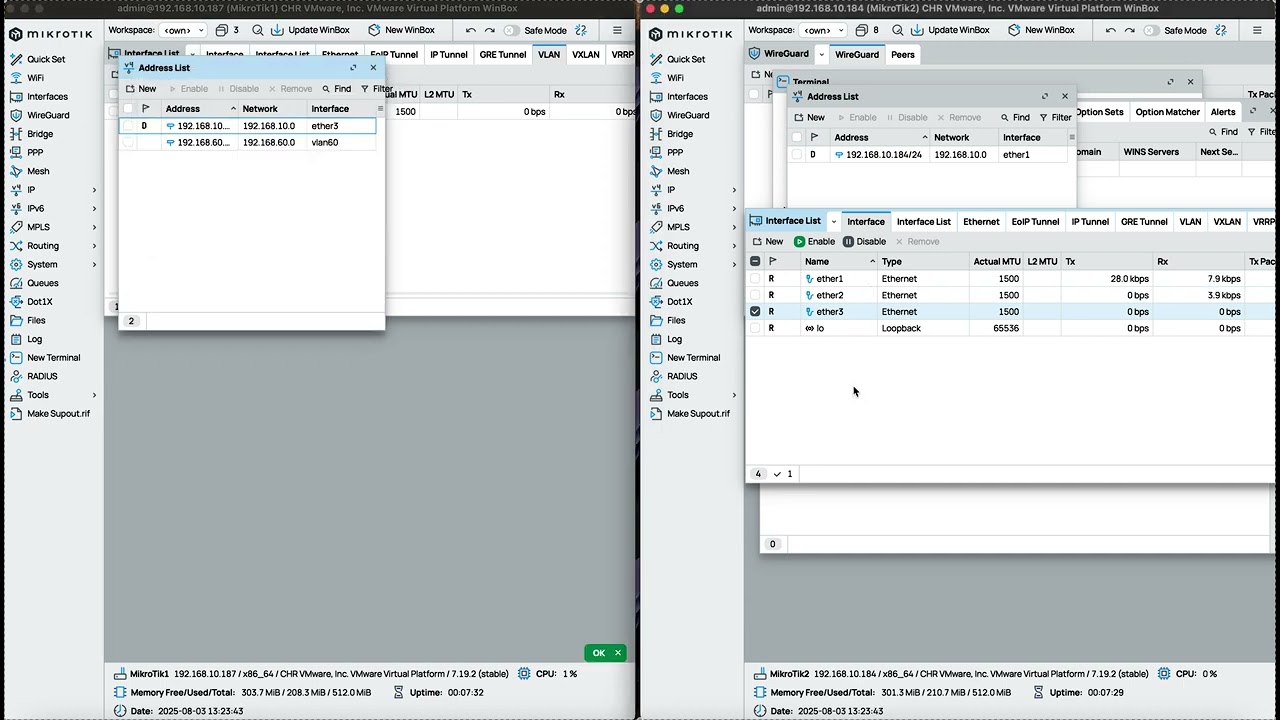Screen dimensions: 1280x720
Task: Switch to GRE Tunnel tab in right window
Action: point(1144,222)
